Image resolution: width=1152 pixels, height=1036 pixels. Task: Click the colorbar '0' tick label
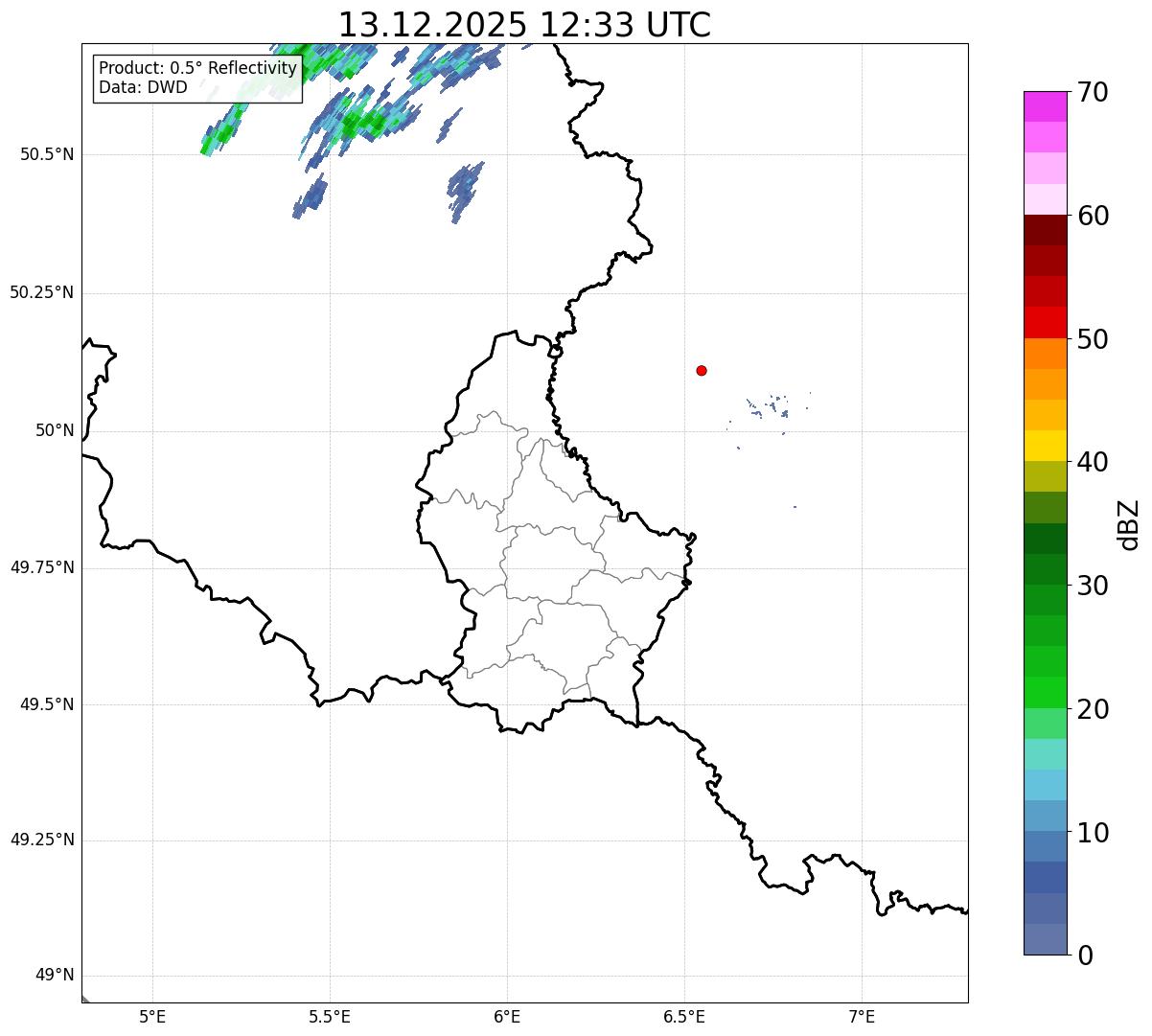click(x=1085, y=955)
